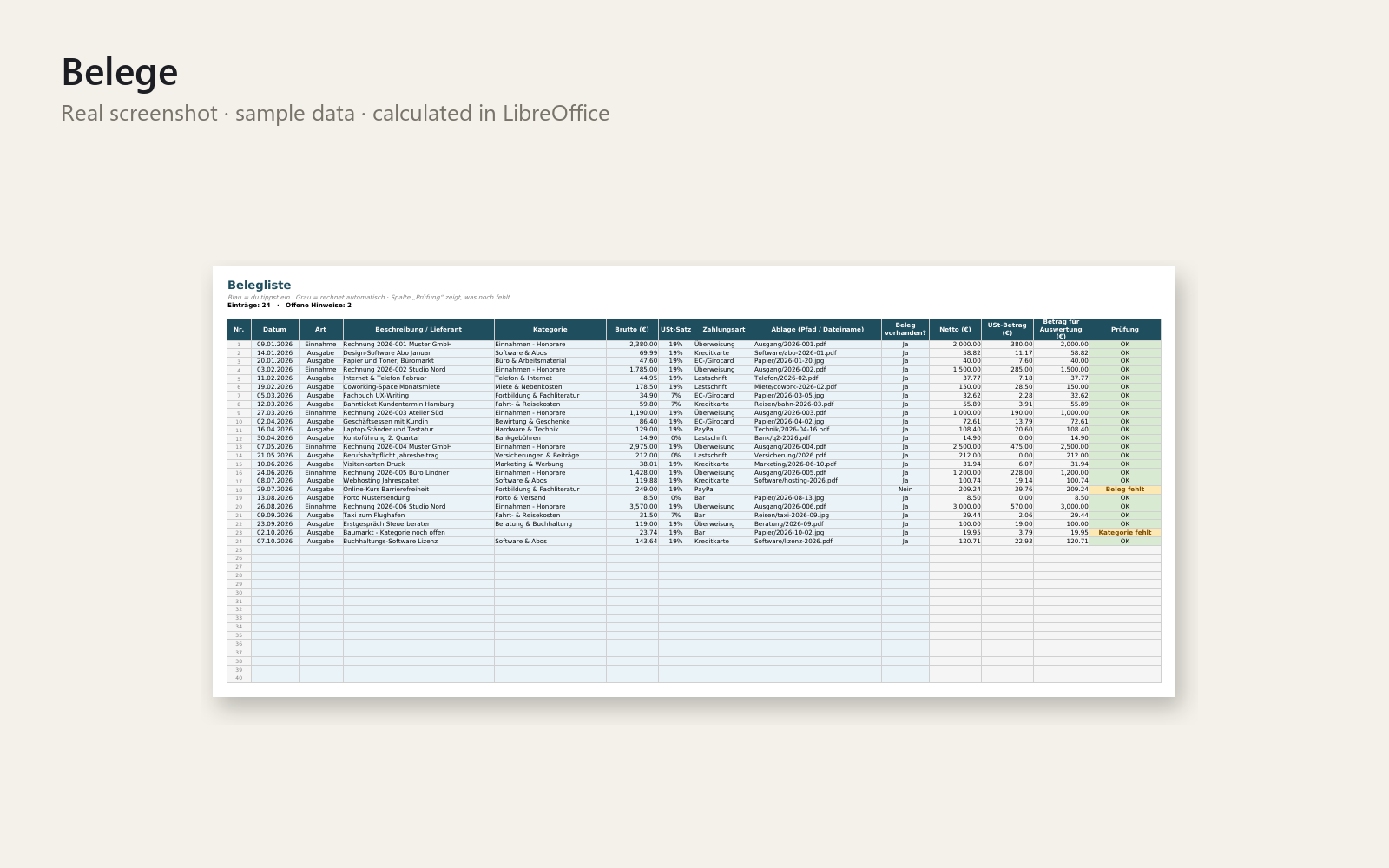
Task: Click cell "Laptop-Ständer und Tastatur"
Action: pyautogui.click(x=418, y=430)
